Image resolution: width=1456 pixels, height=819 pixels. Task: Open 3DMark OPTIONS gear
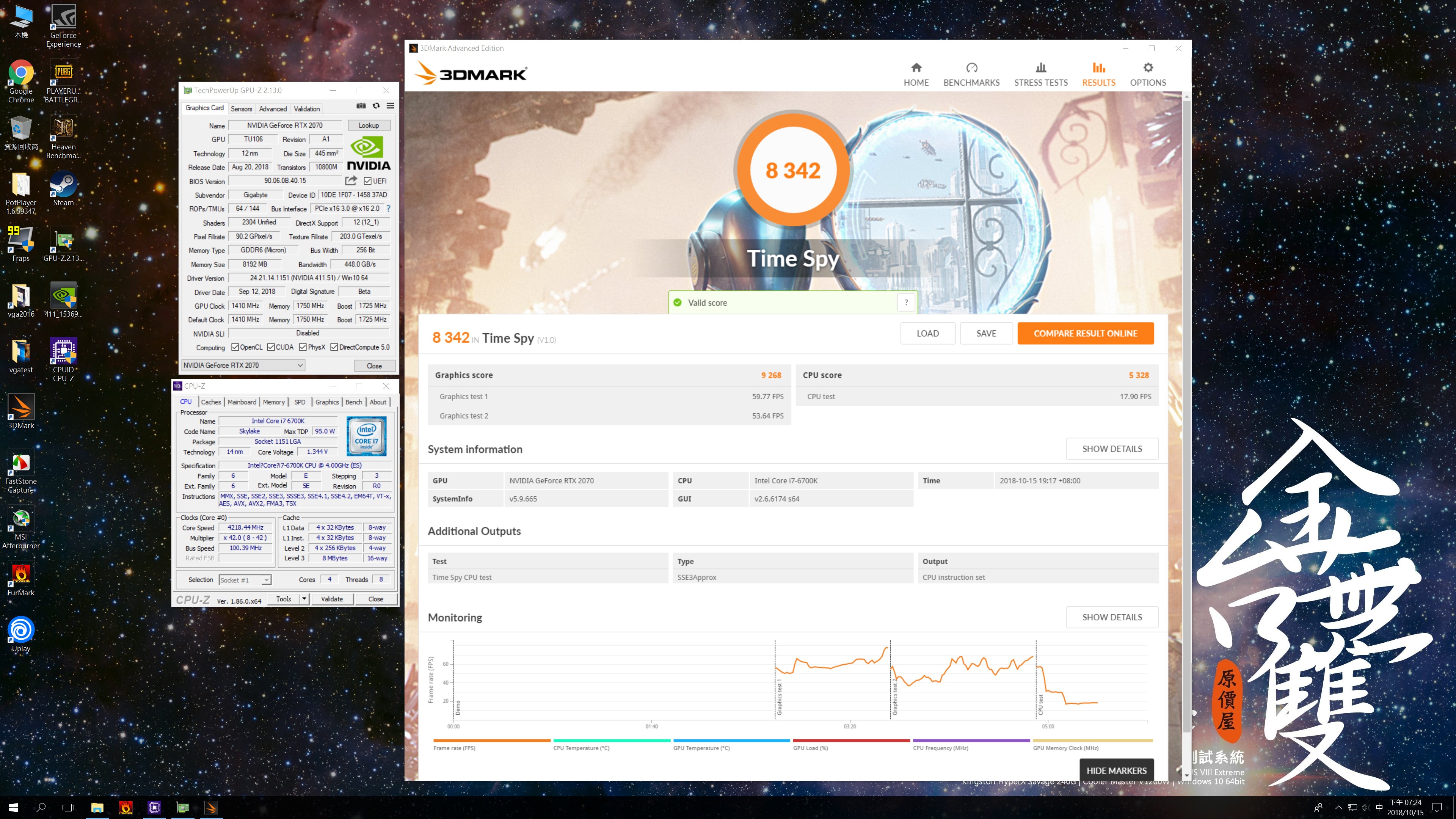[1147, 68]
